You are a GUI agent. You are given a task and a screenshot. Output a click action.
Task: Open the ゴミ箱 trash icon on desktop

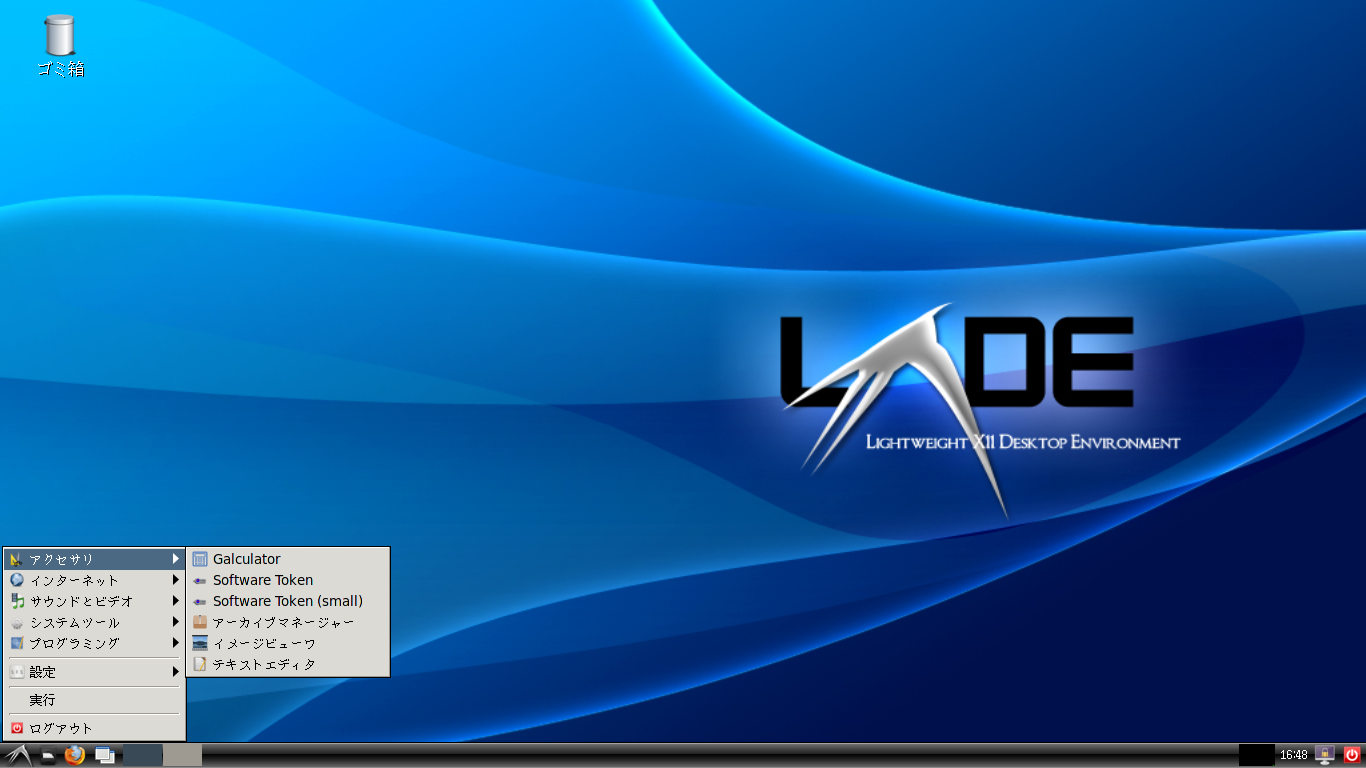point(60,46)
